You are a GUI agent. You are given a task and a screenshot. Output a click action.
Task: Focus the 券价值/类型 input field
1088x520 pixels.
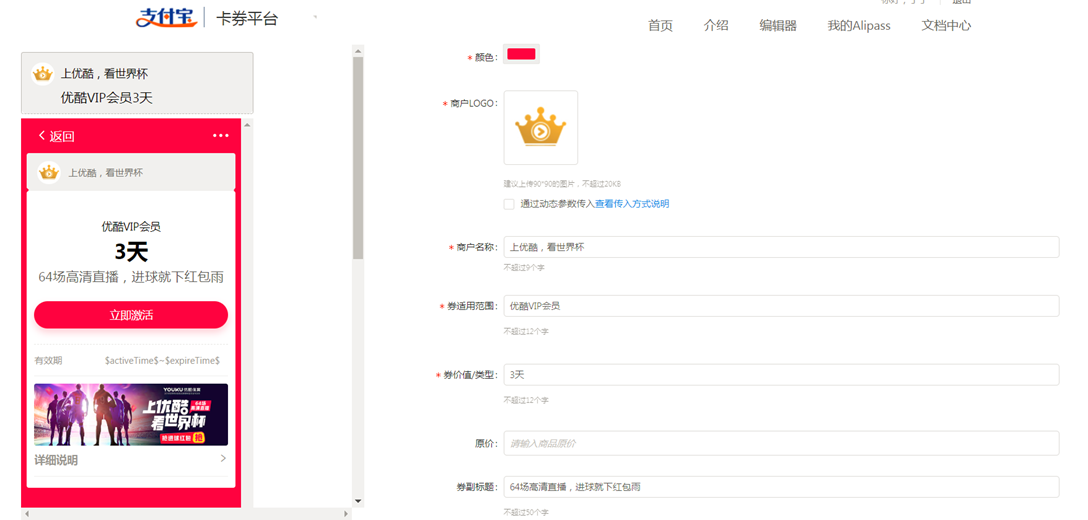pyautogui.click(x=781, y=375)
